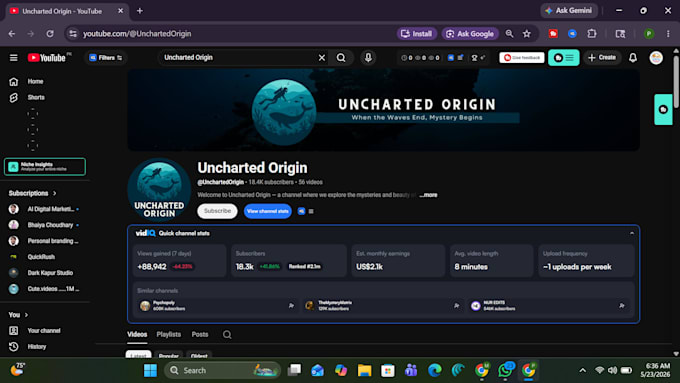
Task: Open a new Chrome tab
Action: [x=140, y=11]
